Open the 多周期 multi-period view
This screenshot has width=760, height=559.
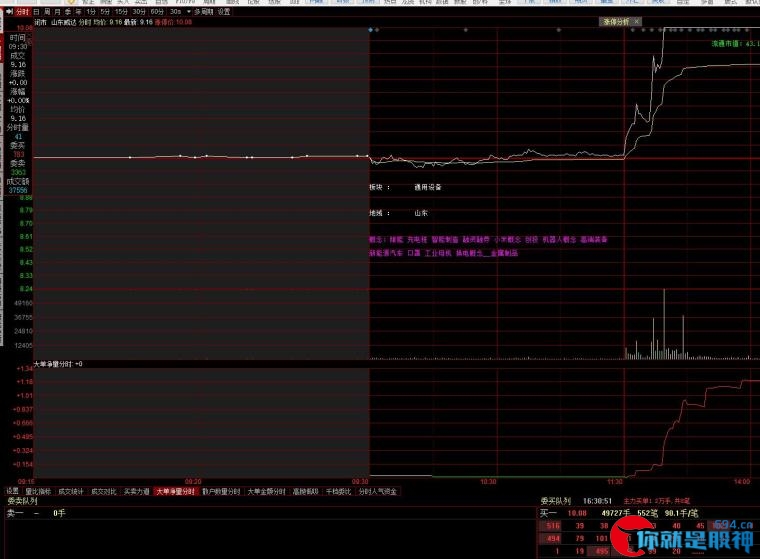coord(204,12)
